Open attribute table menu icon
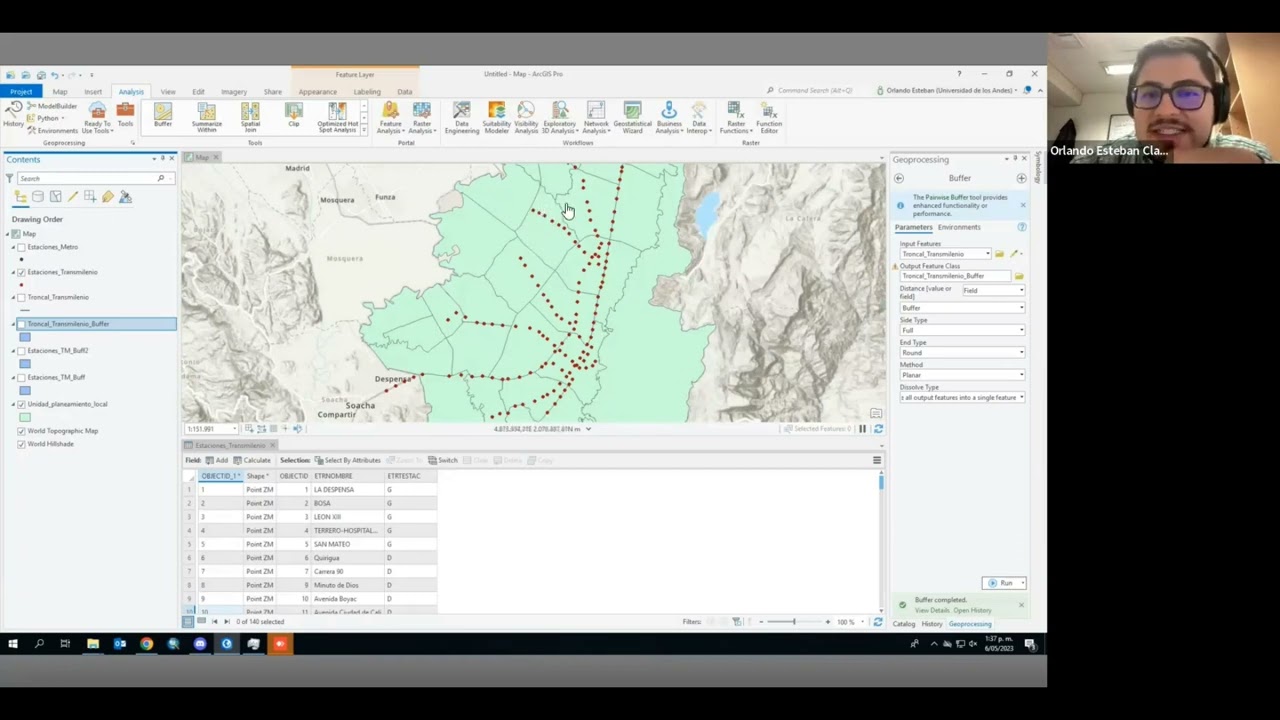This screenshot has width=1280, height=720. coord(877,460)
